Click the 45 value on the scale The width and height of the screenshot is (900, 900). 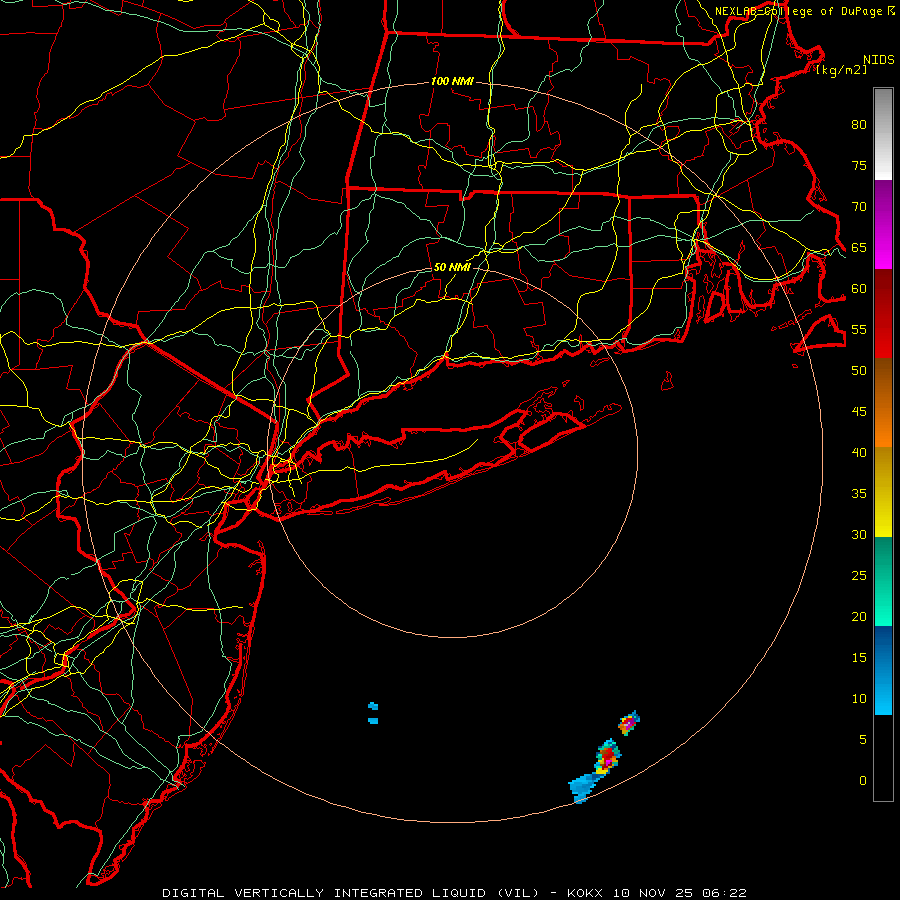(859, 412)
